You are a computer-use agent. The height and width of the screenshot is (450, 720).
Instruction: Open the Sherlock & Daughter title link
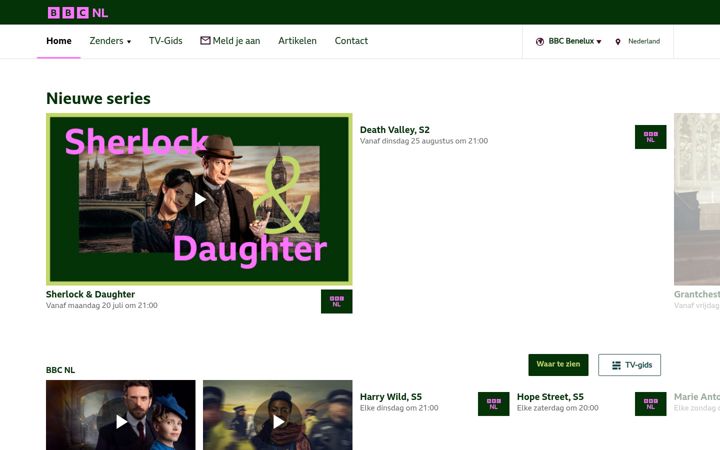pyautogui.click(x=90, y=294)
